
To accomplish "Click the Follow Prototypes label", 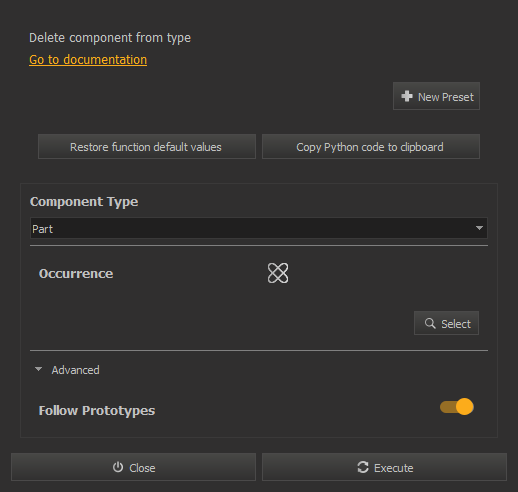I will pyautogui.click(x=97, y=411).
